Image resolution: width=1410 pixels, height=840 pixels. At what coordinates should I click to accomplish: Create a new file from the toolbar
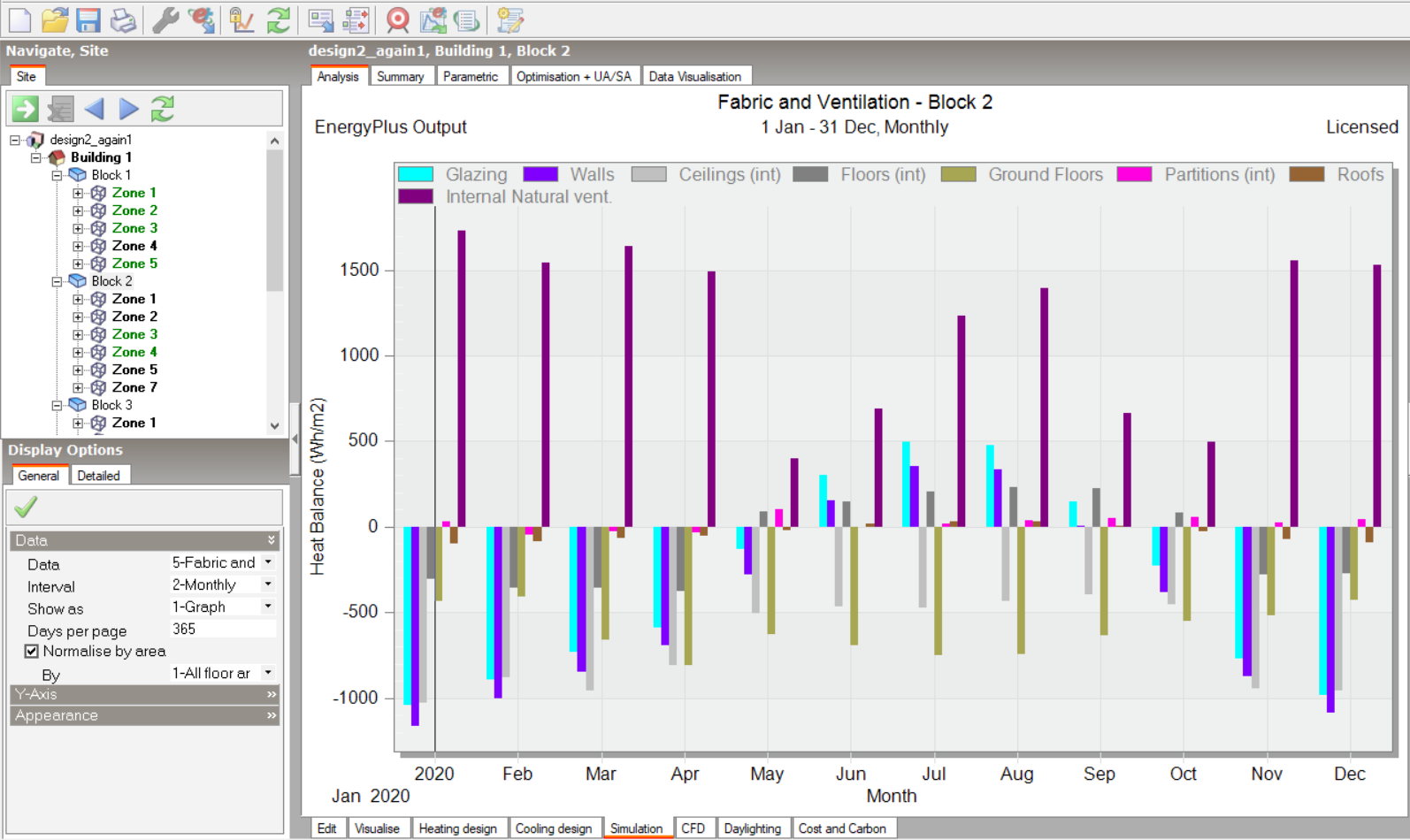point(19,19)
